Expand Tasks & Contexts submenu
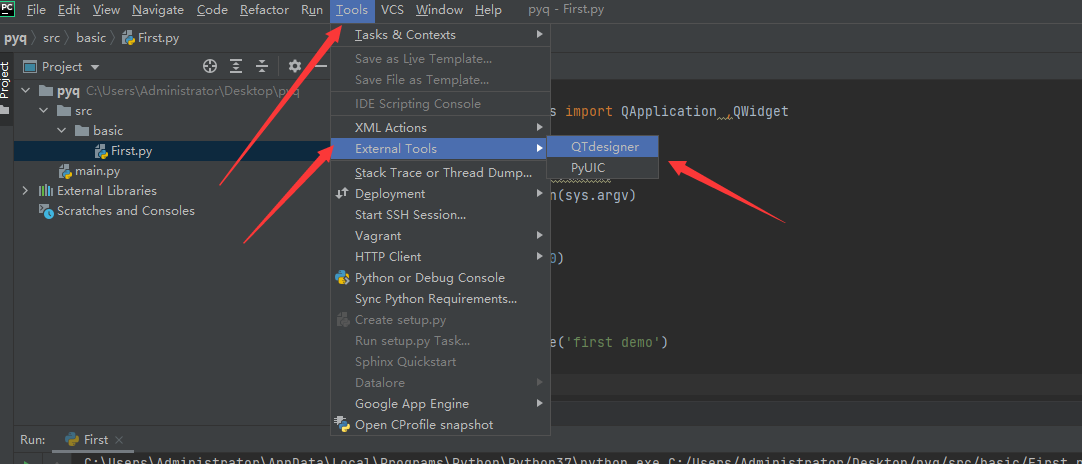Screen dimensions: 1082x464 click(x=440, y=35)
